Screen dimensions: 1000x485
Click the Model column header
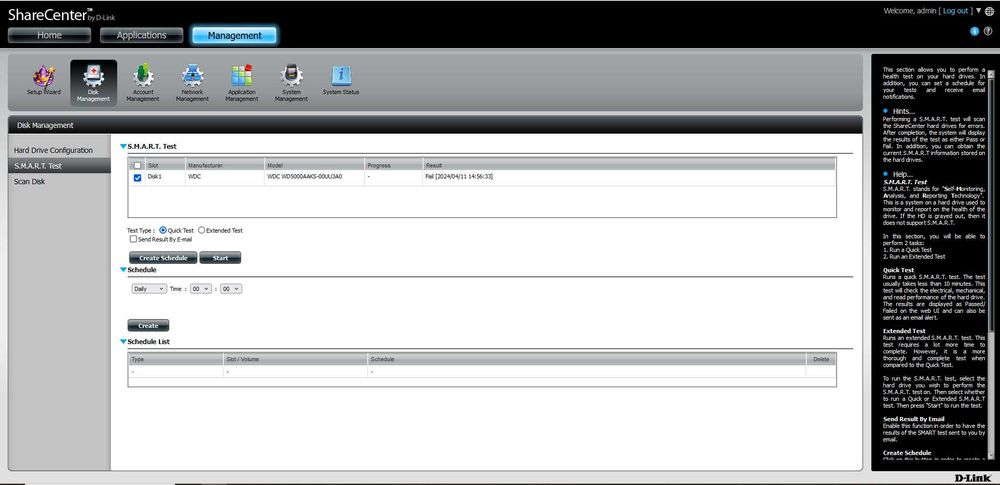pyautogui.click(x=314, y=165)
